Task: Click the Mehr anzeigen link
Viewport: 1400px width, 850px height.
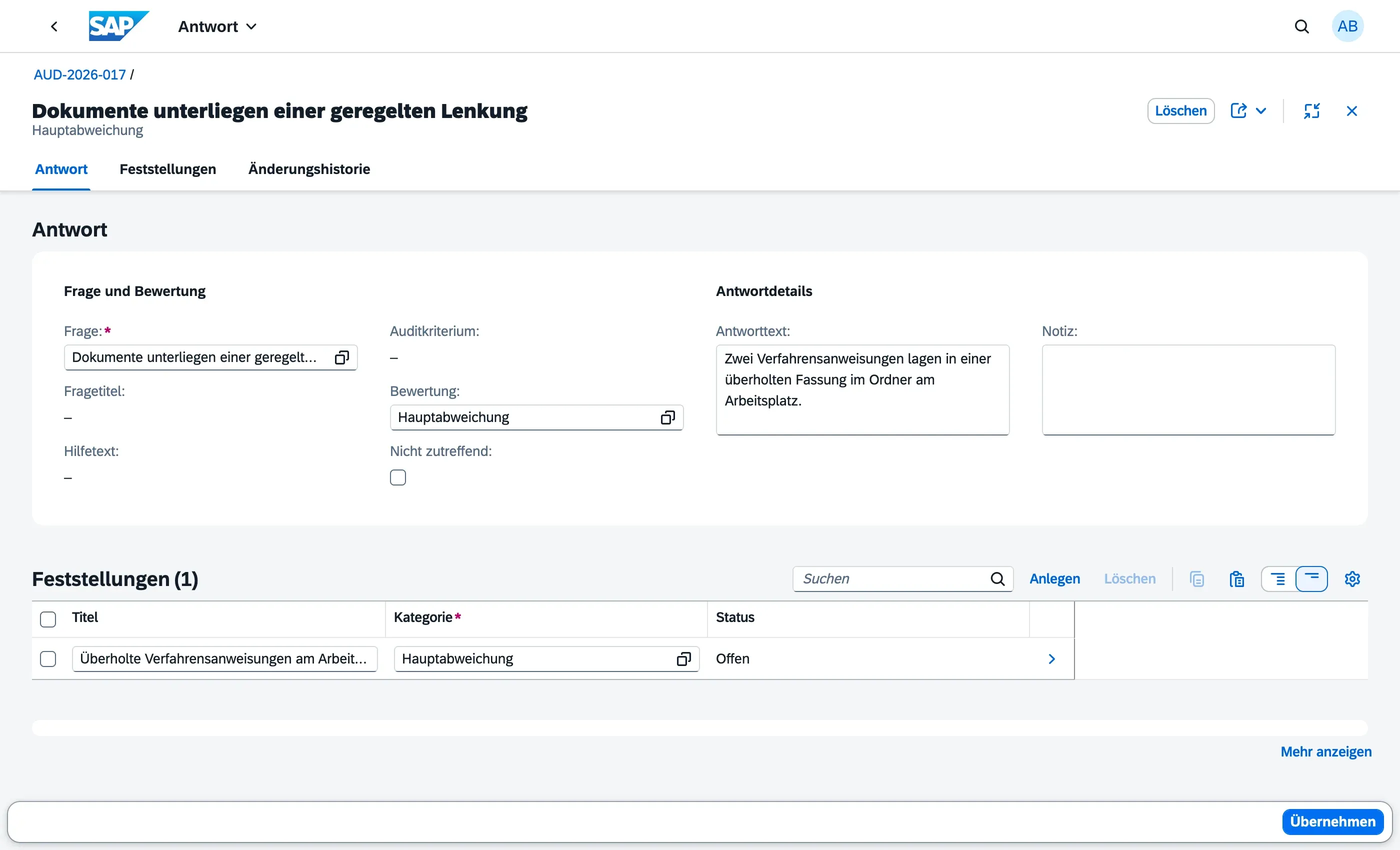Action: (1325, 751)
